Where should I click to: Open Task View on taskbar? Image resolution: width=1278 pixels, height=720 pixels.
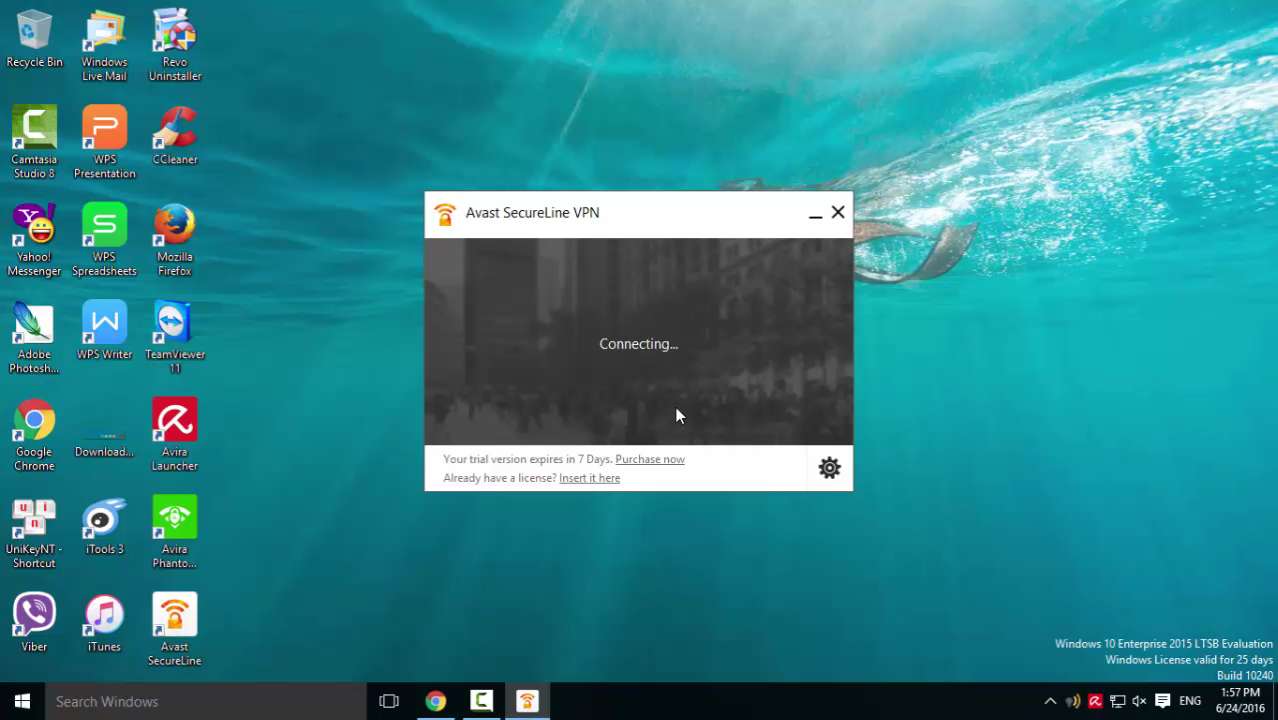[x=389, y=701]
